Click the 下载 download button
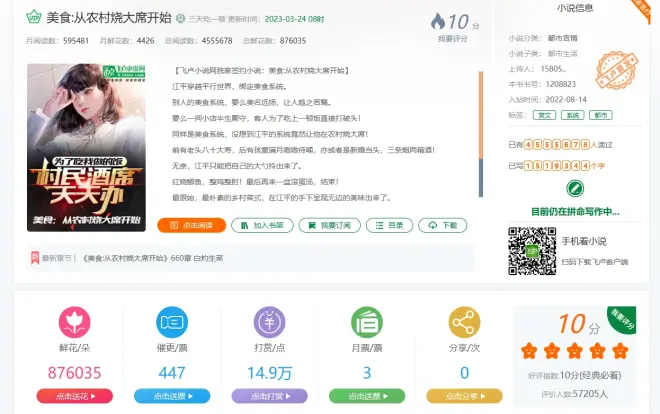The width and height of the screenshot is (660, 414). [443, 226]
